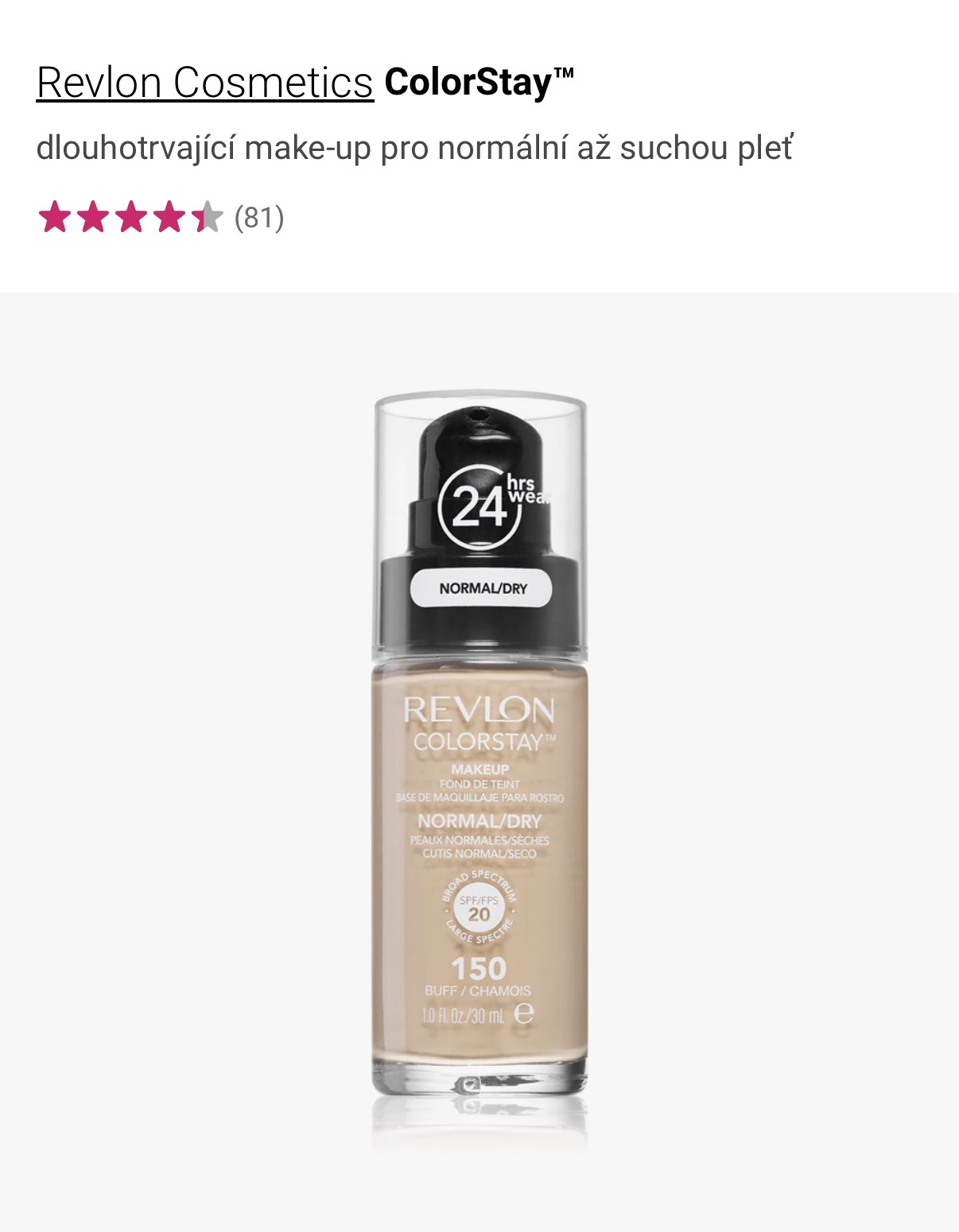The width and height of the screenshot is (959, 1232).
Task: Open the (81) reviews count
Action: point(259,217)
